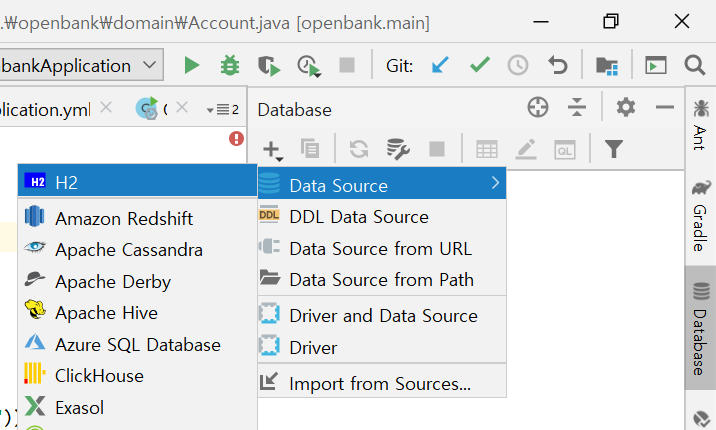The height and width of the screenshot is (430, 716).
Task: Pick Amazon Redshift from list
Action: tap(137, 219)
